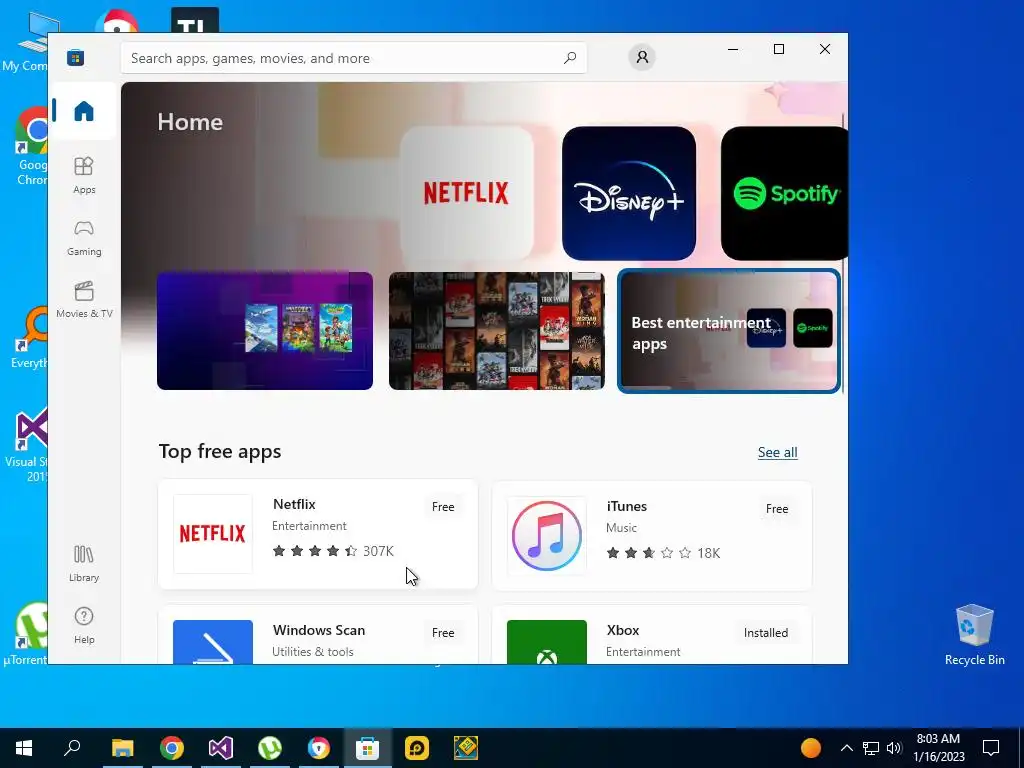Select the Recycle Bin desktop icon
This screenshot has width=1024, height=768.
coord(974,635)
